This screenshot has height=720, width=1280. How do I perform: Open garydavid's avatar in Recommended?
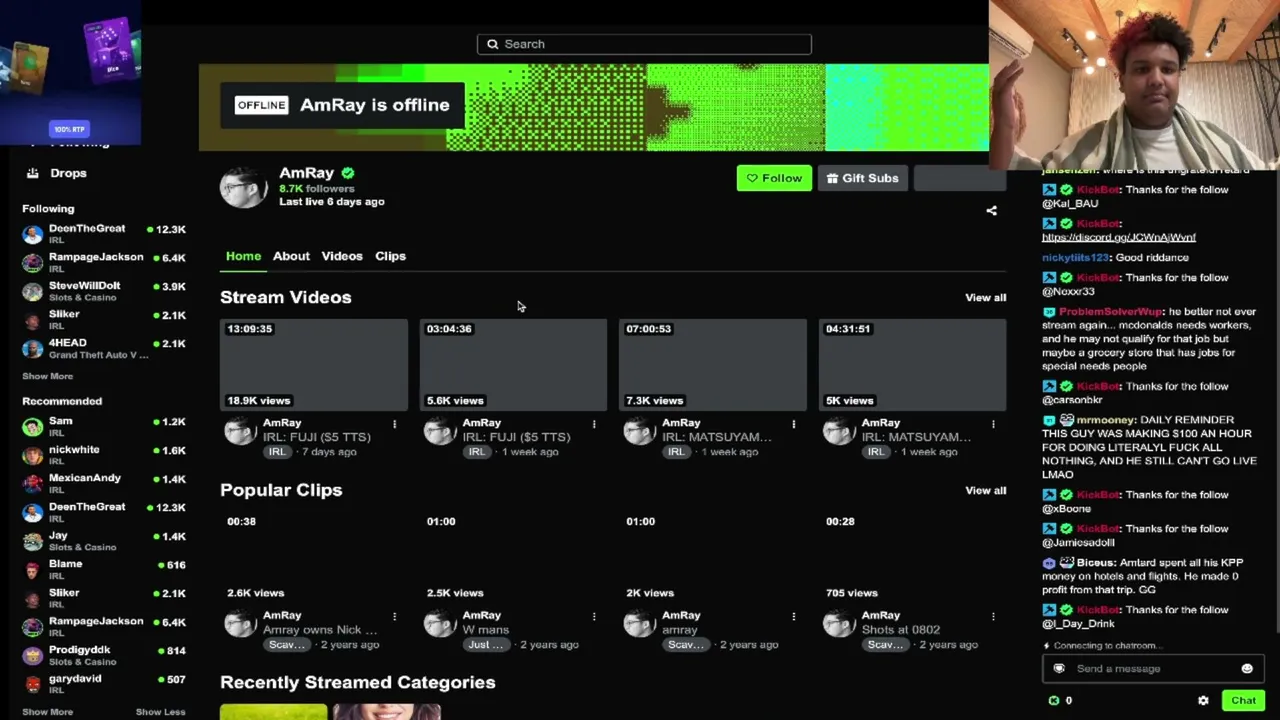33,685
